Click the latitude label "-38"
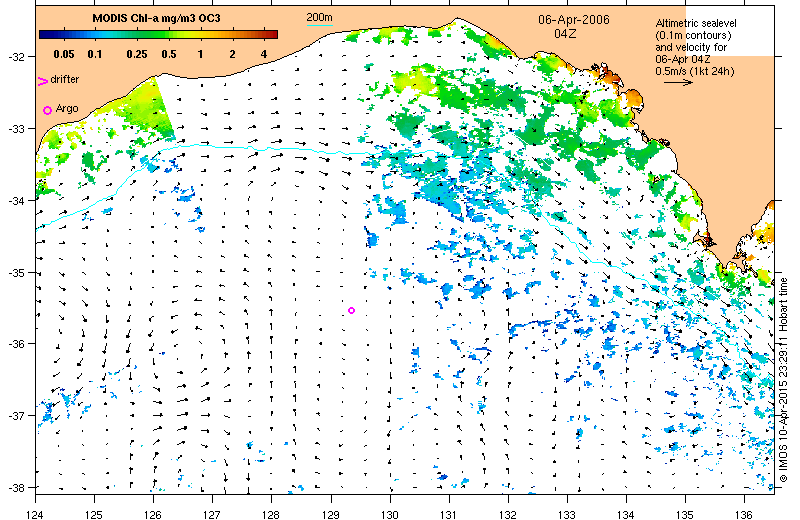 tap(15, 487)
